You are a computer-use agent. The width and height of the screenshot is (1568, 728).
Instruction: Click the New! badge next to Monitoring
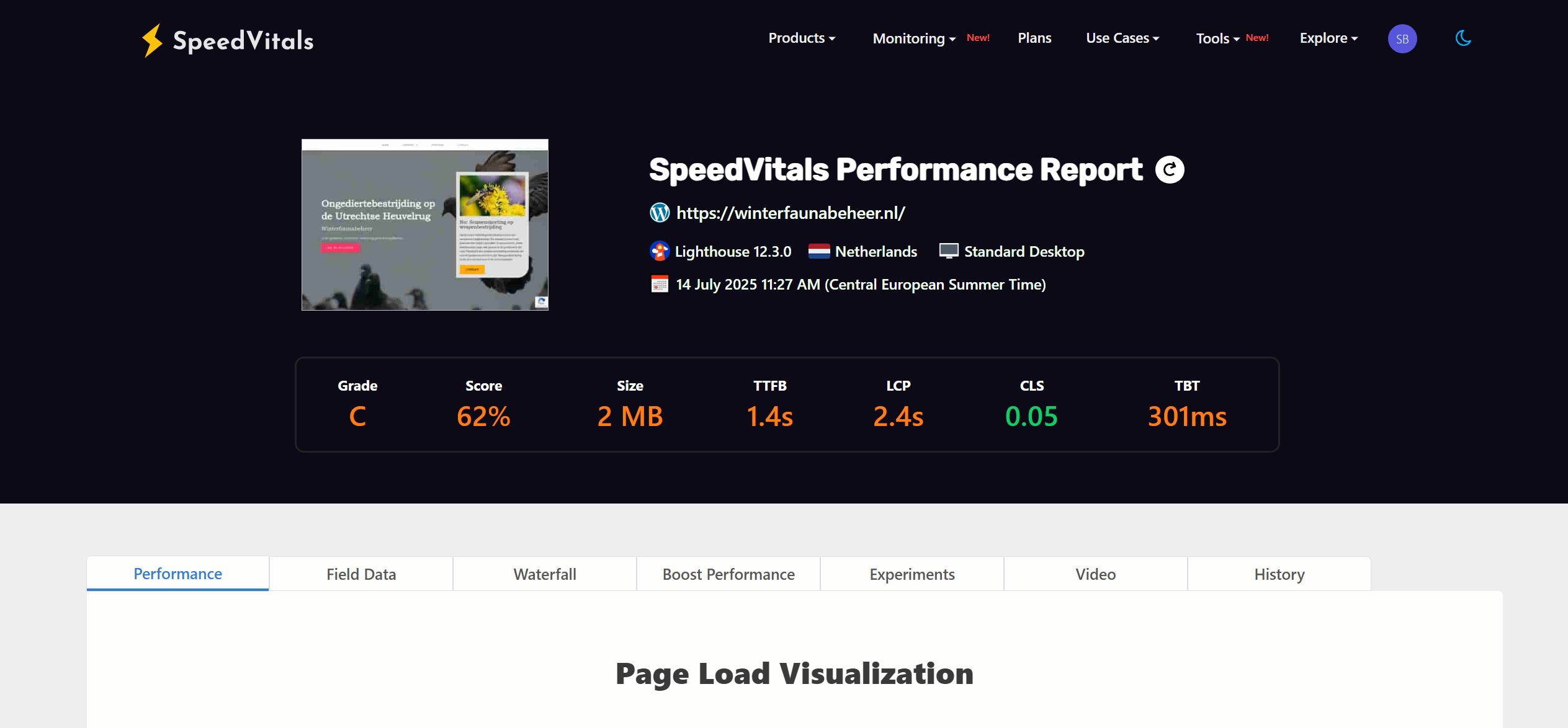click(x=978, y=37)
